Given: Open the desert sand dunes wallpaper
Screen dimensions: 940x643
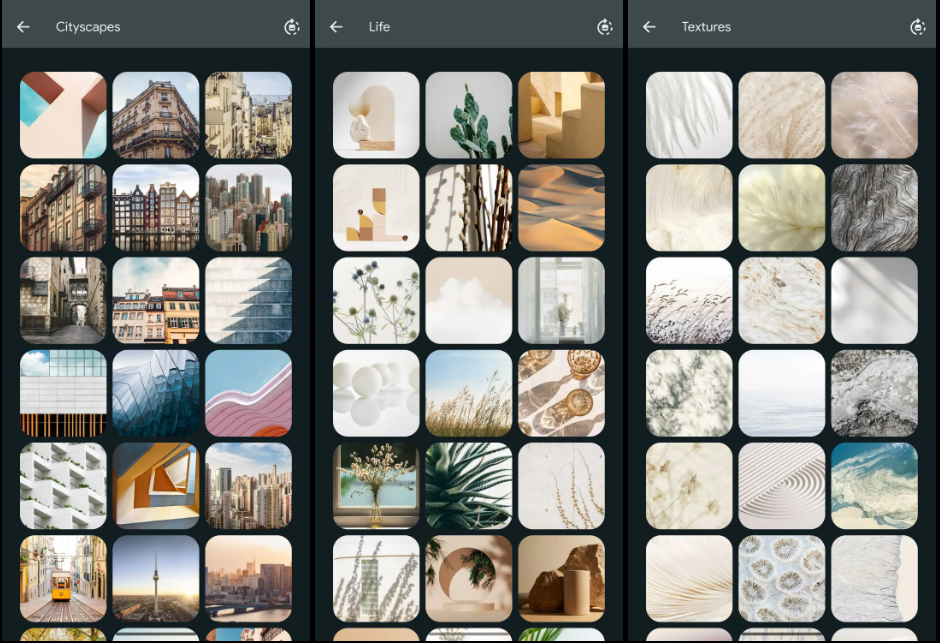Looking at the screenshot, I should coord(562,208).
